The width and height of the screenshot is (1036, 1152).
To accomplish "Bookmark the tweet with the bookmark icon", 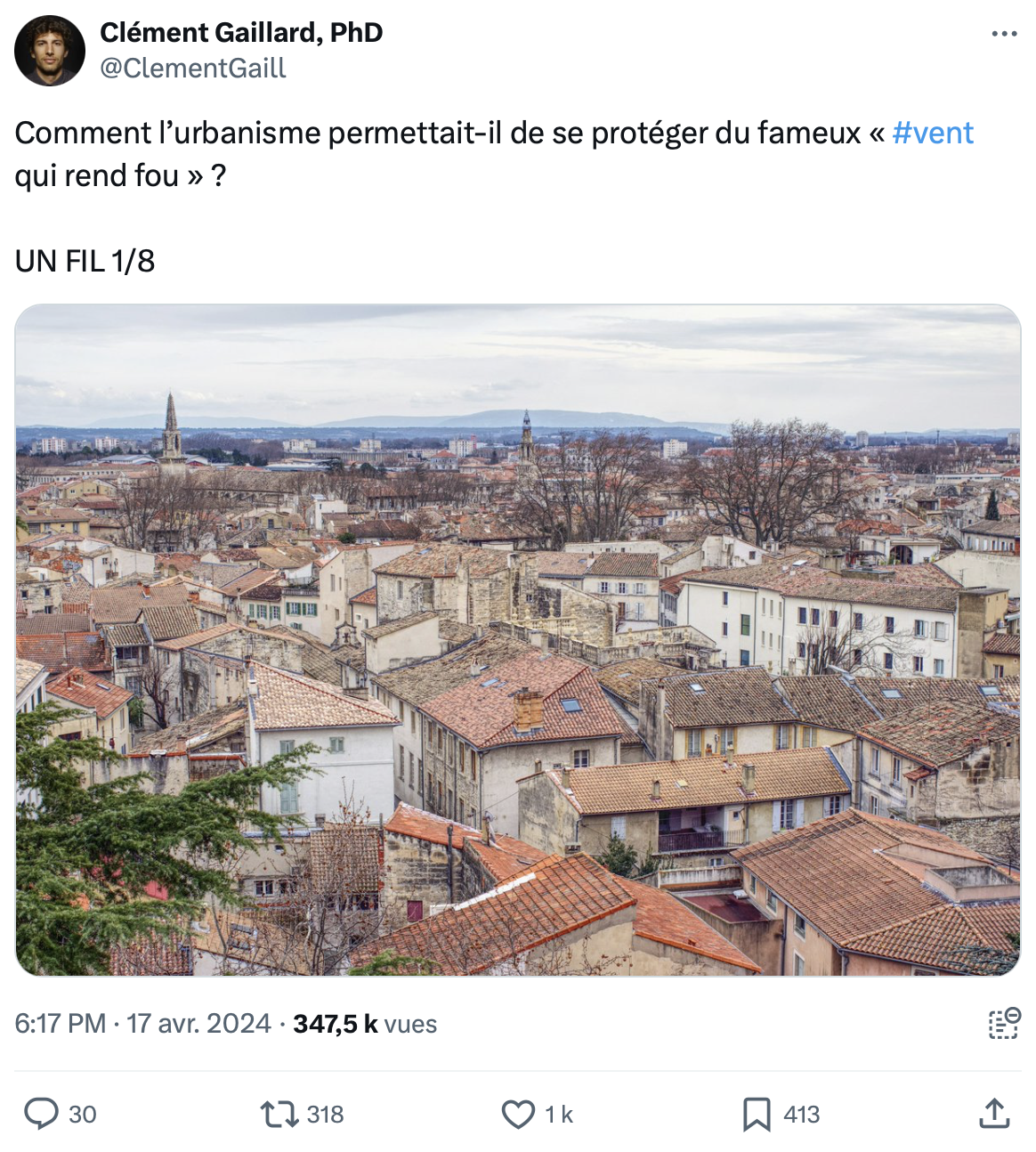I will 757,1114.
